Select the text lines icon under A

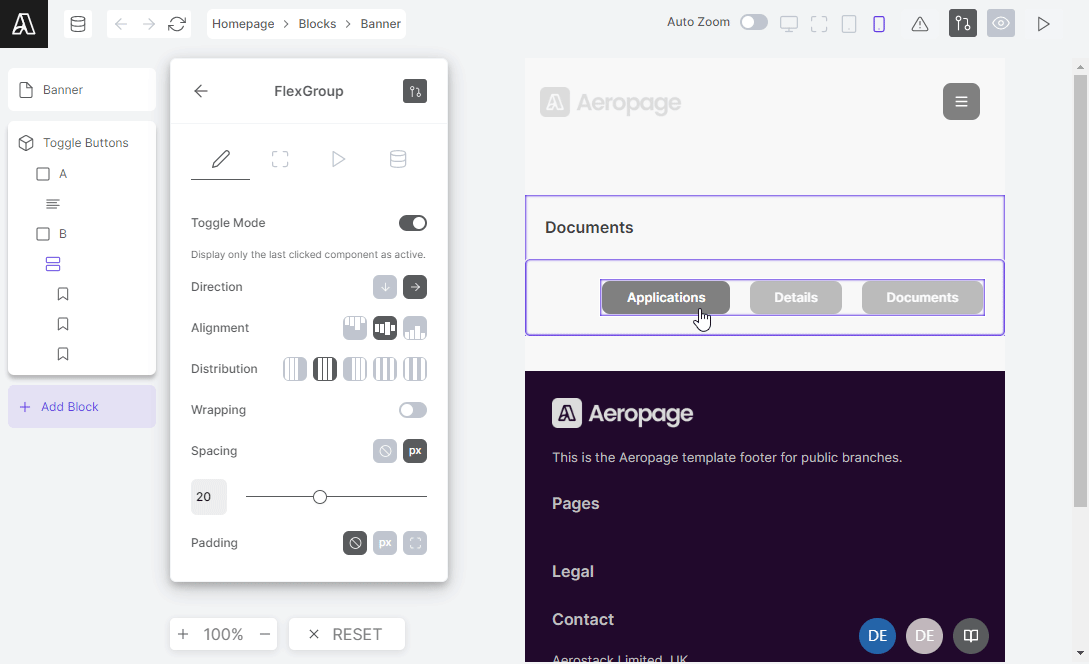pos(53,204)
